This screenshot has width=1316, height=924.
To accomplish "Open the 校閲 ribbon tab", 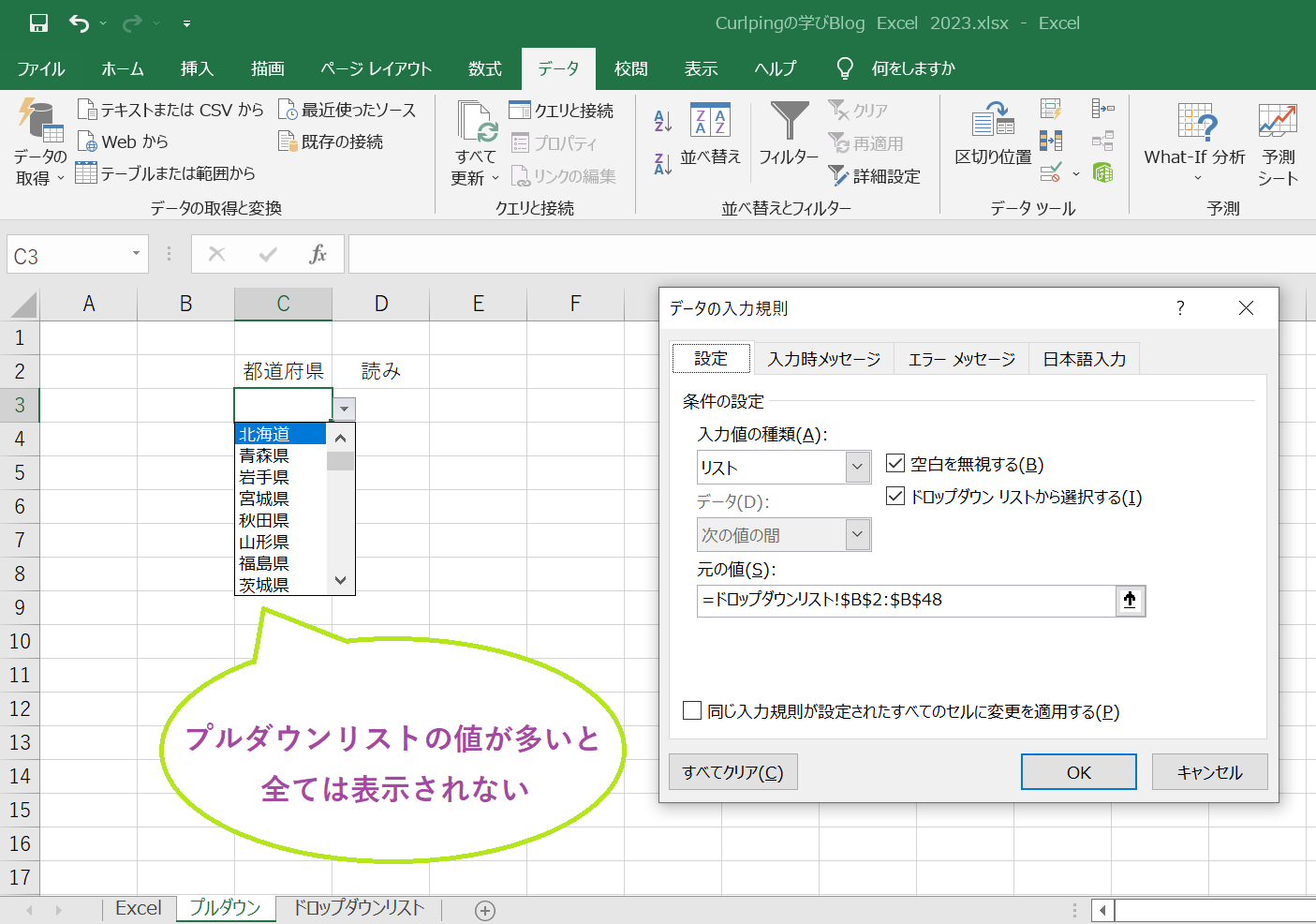I will (x=630, y=67).
